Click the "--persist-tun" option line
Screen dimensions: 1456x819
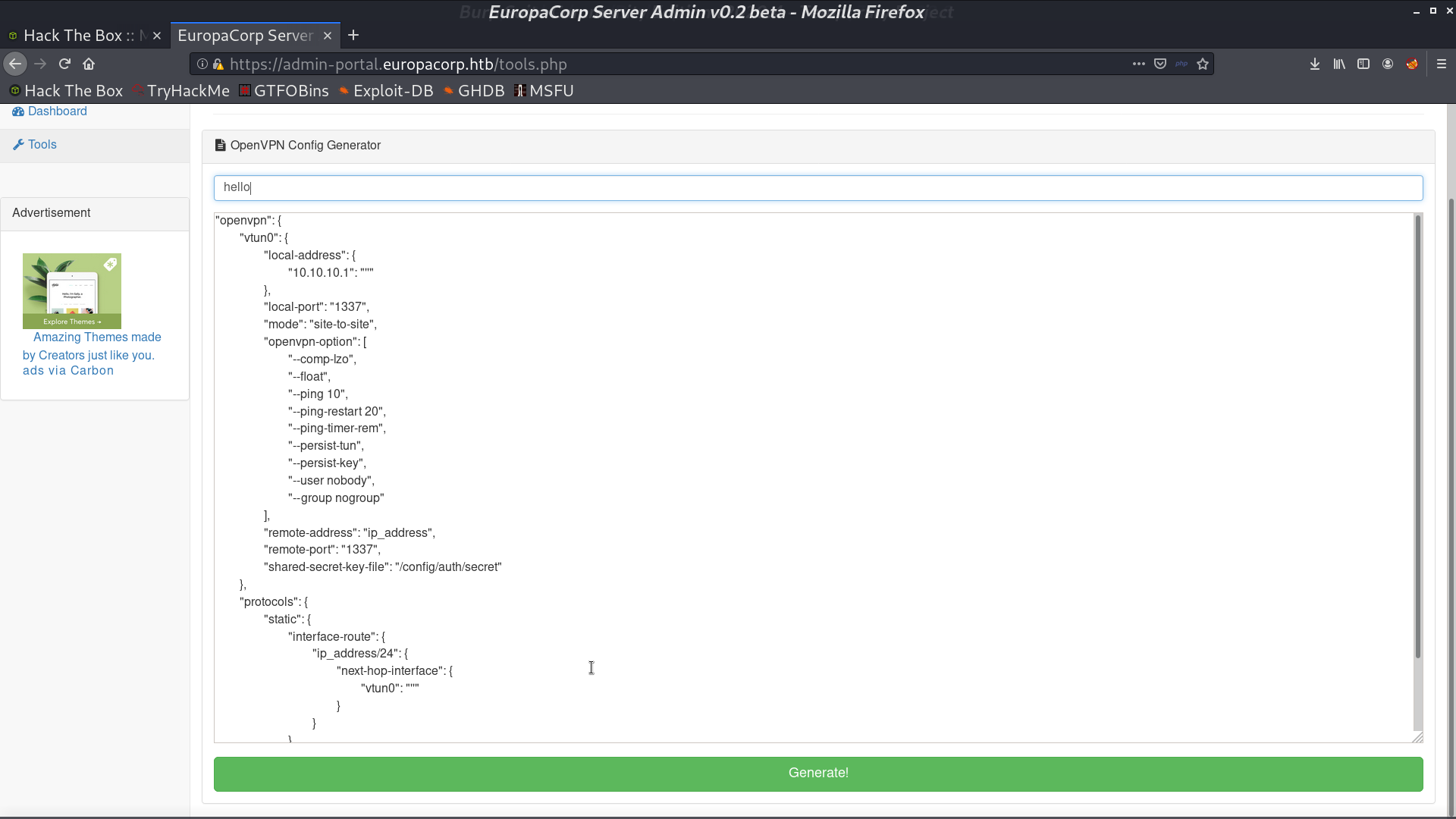pyautogui.click(x=326, y=446)
